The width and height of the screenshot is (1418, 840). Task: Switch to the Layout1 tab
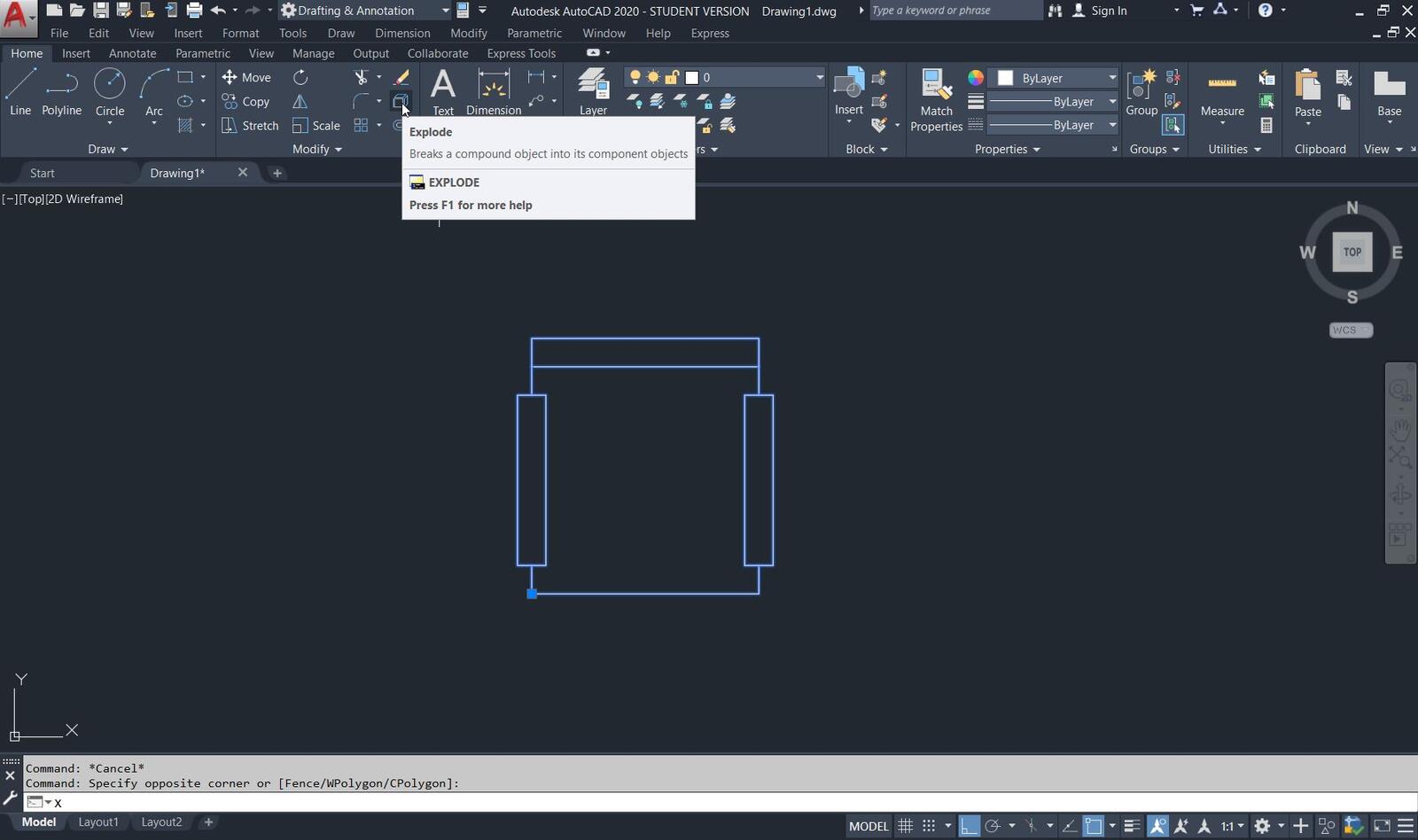tap(98, 822)
